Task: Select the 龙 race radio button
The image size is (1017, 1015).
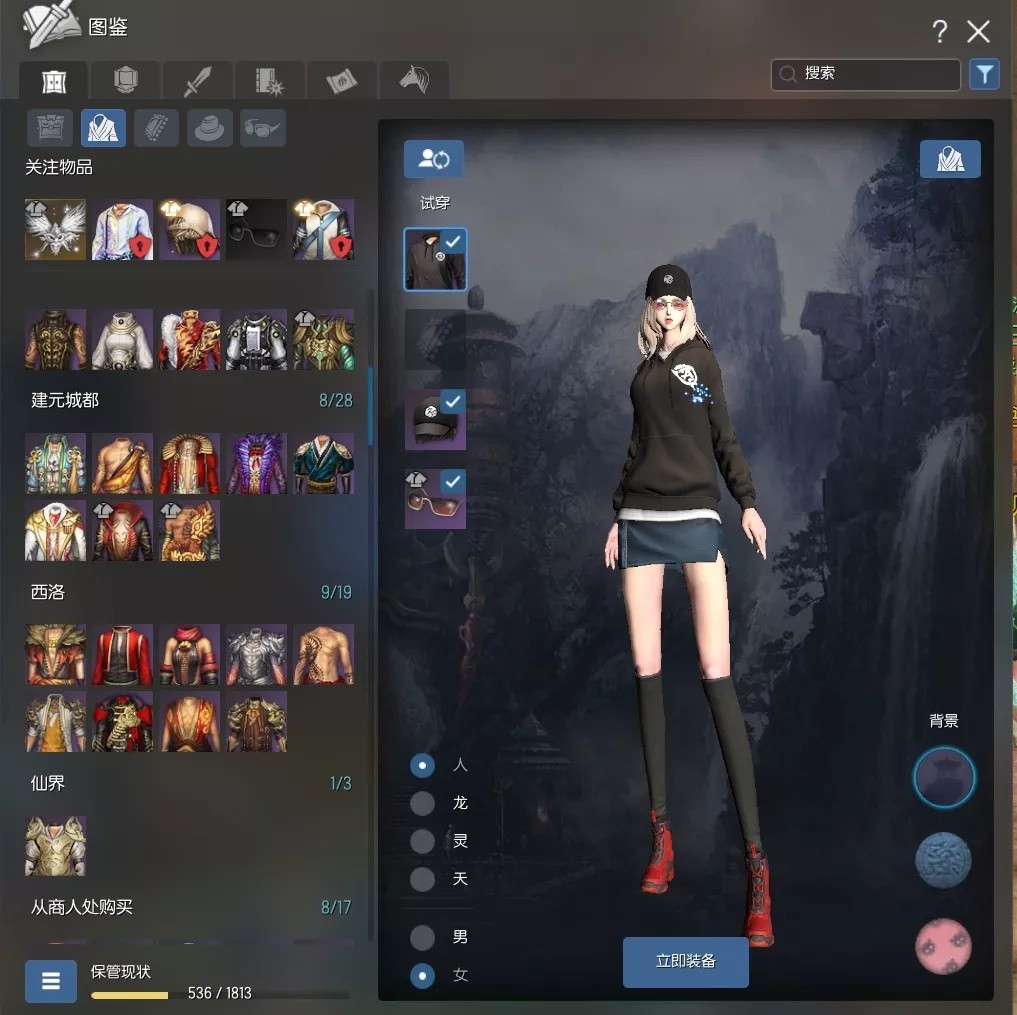Action: click(x=422, y=804)
